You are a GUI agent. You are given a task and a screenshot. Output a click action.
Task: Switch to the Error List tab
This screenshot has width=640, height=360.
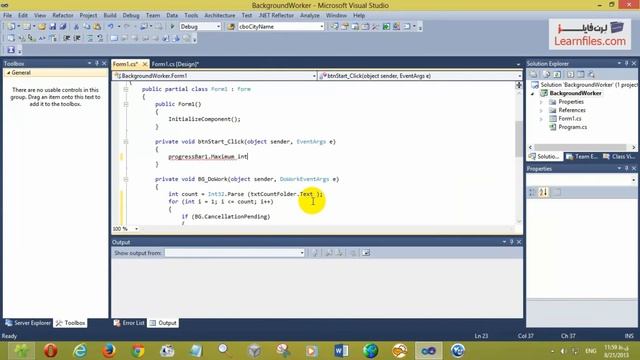coord(129,323)
